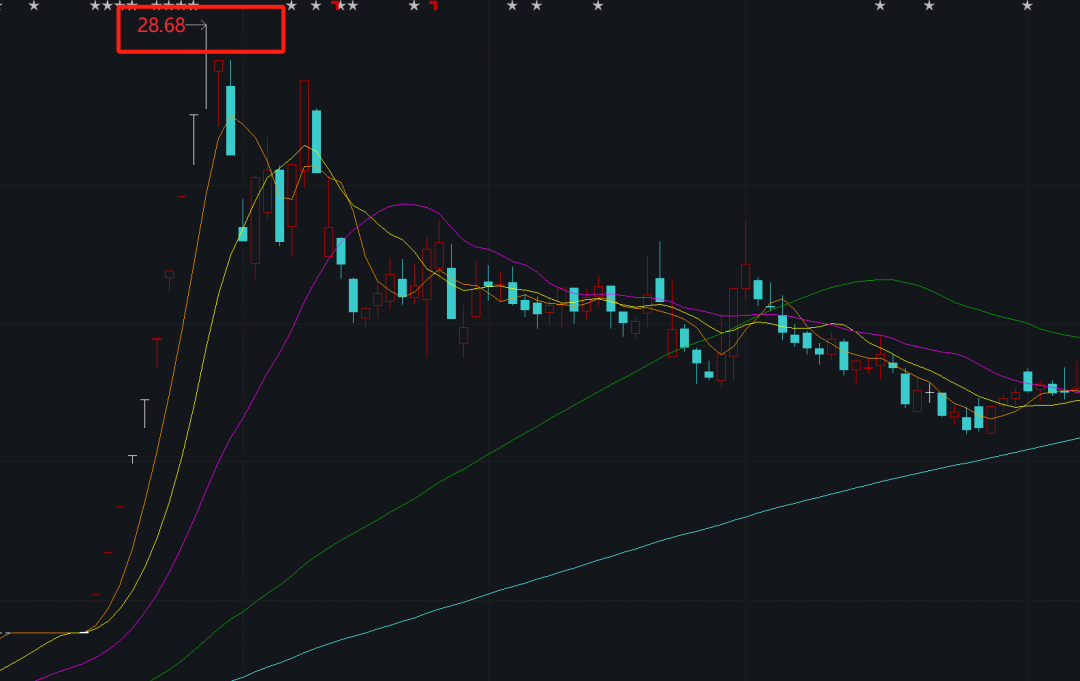Click the first star right of red box

[x=291, y=6]
